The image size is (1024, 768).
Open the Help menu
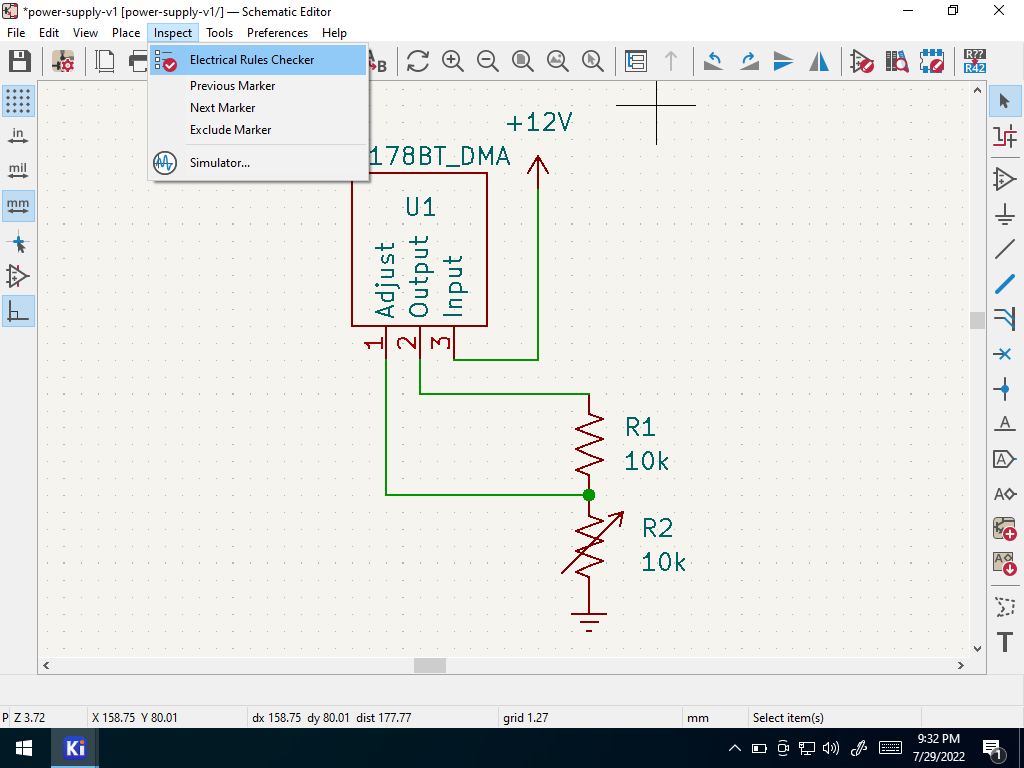(334, 33)
